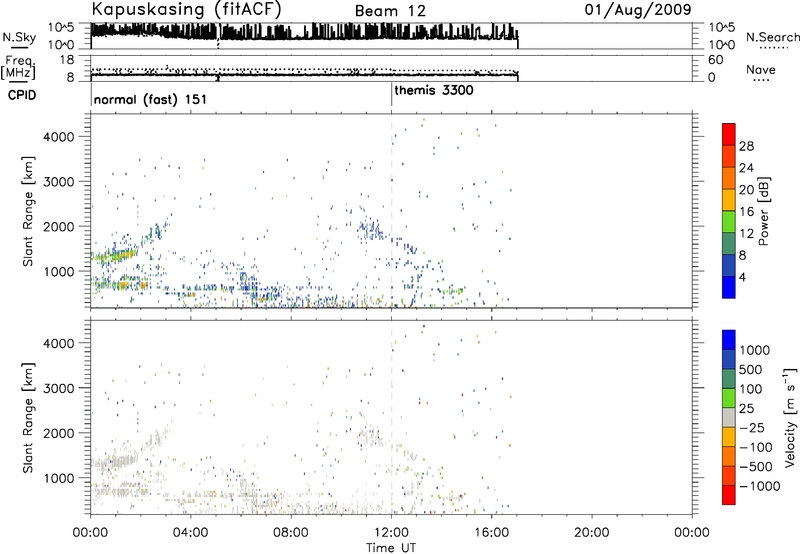Click the "2000" tick of the velocity panel
This screenshot has height=554, width=800.
(59, 433)
